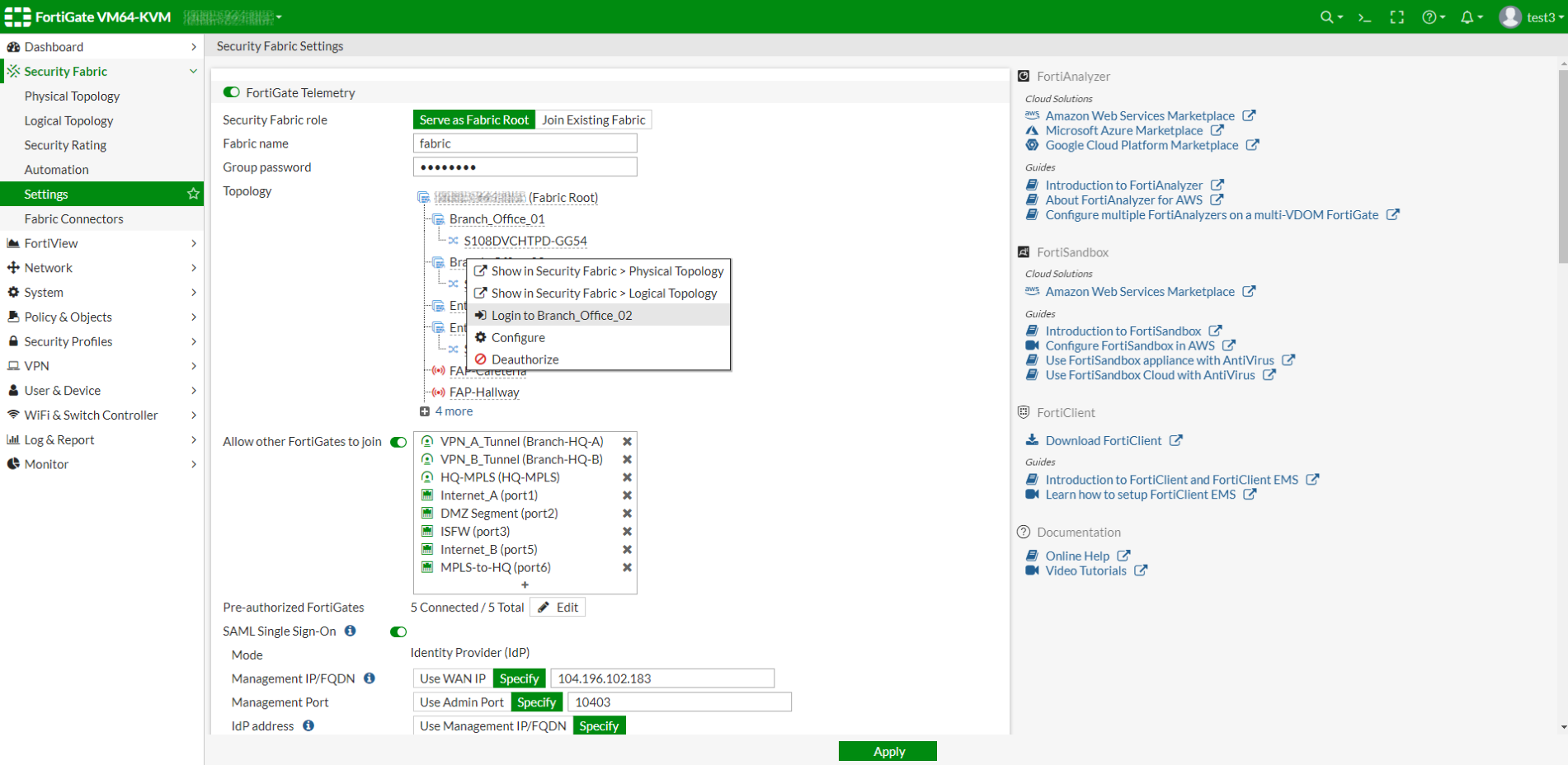1568x765 pixels.
Task: Click the FortiGate logo icon
Action: click(17, 16)
